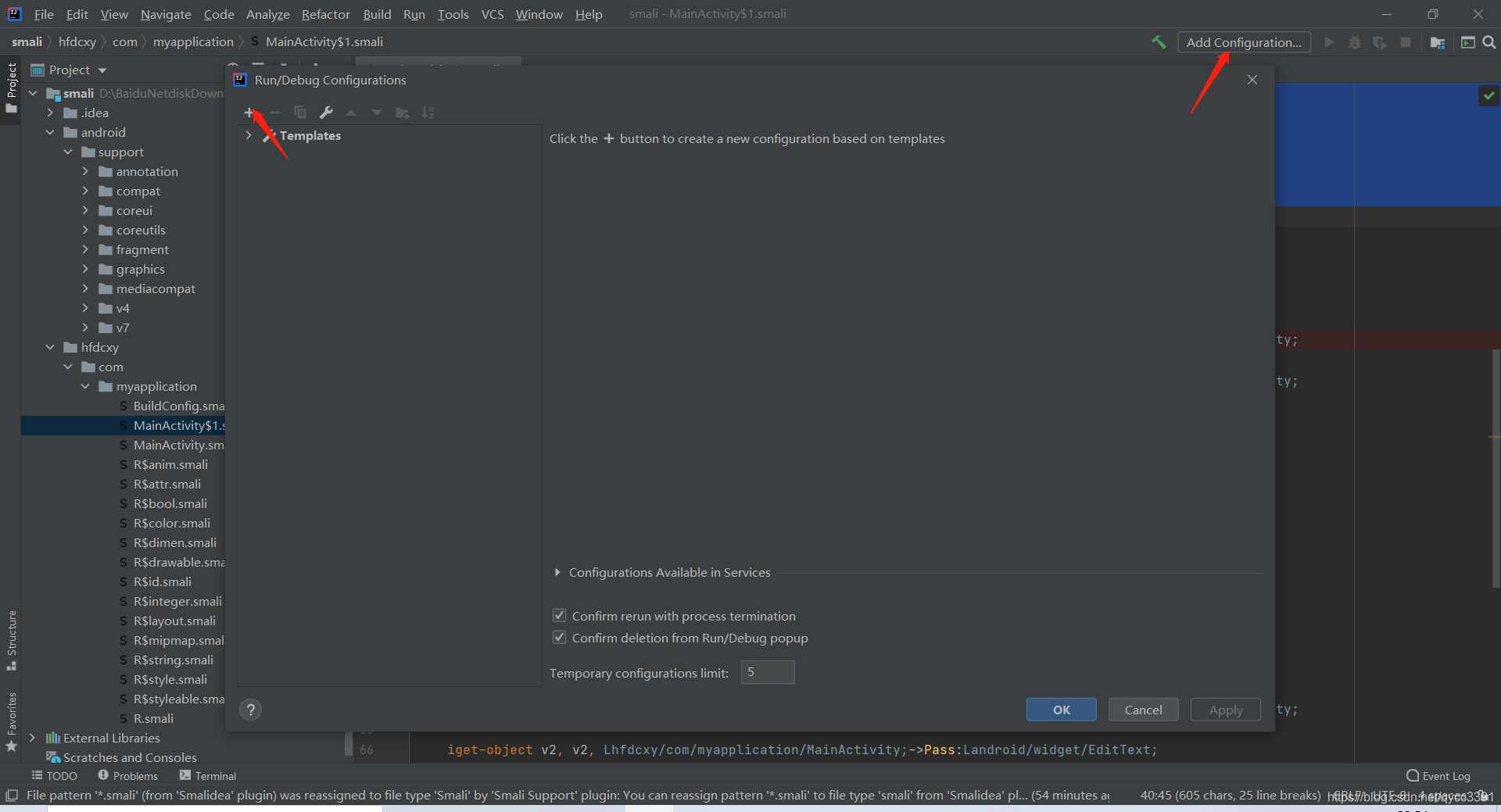Image resolution: width=1501 pixels, height=812 pixels.
Task: Click Add Configuration... button
Action: coord(1243,42)
